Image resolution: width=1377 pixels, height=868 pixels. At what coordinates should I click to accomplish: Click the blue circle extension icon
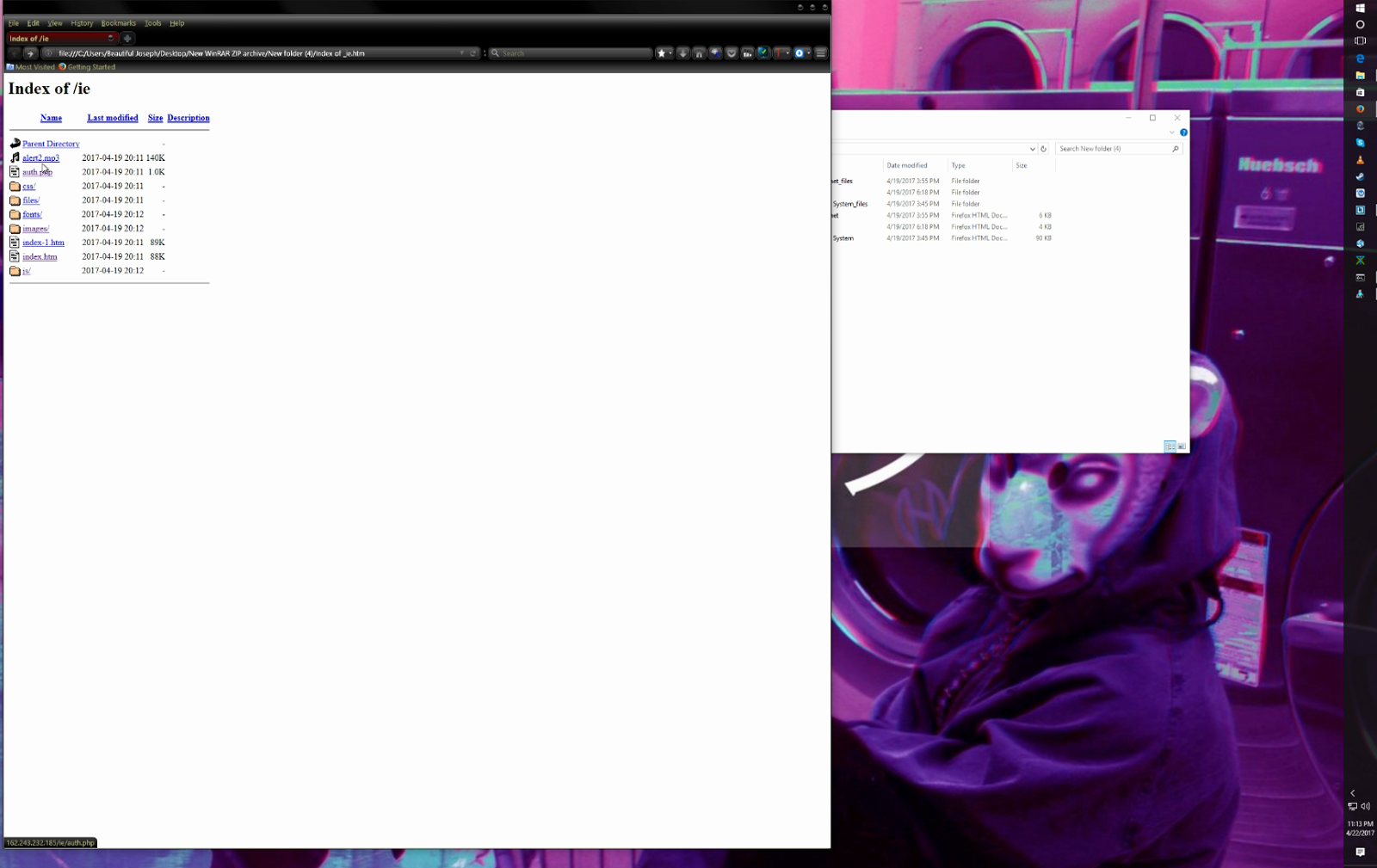(800, 53)
